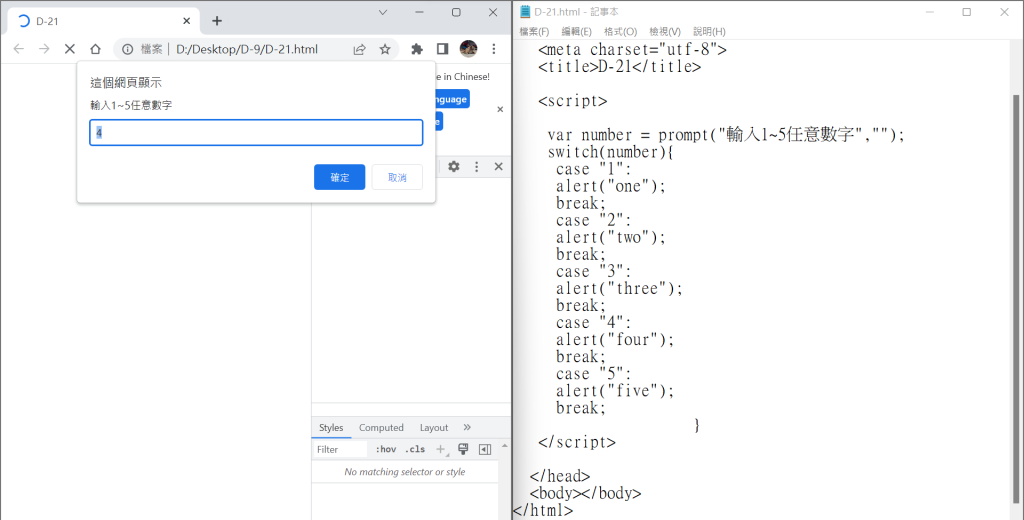Open the 編輯(E) menu in Notepad
This screenshot has width=1024, height=520.
point(576,31)
